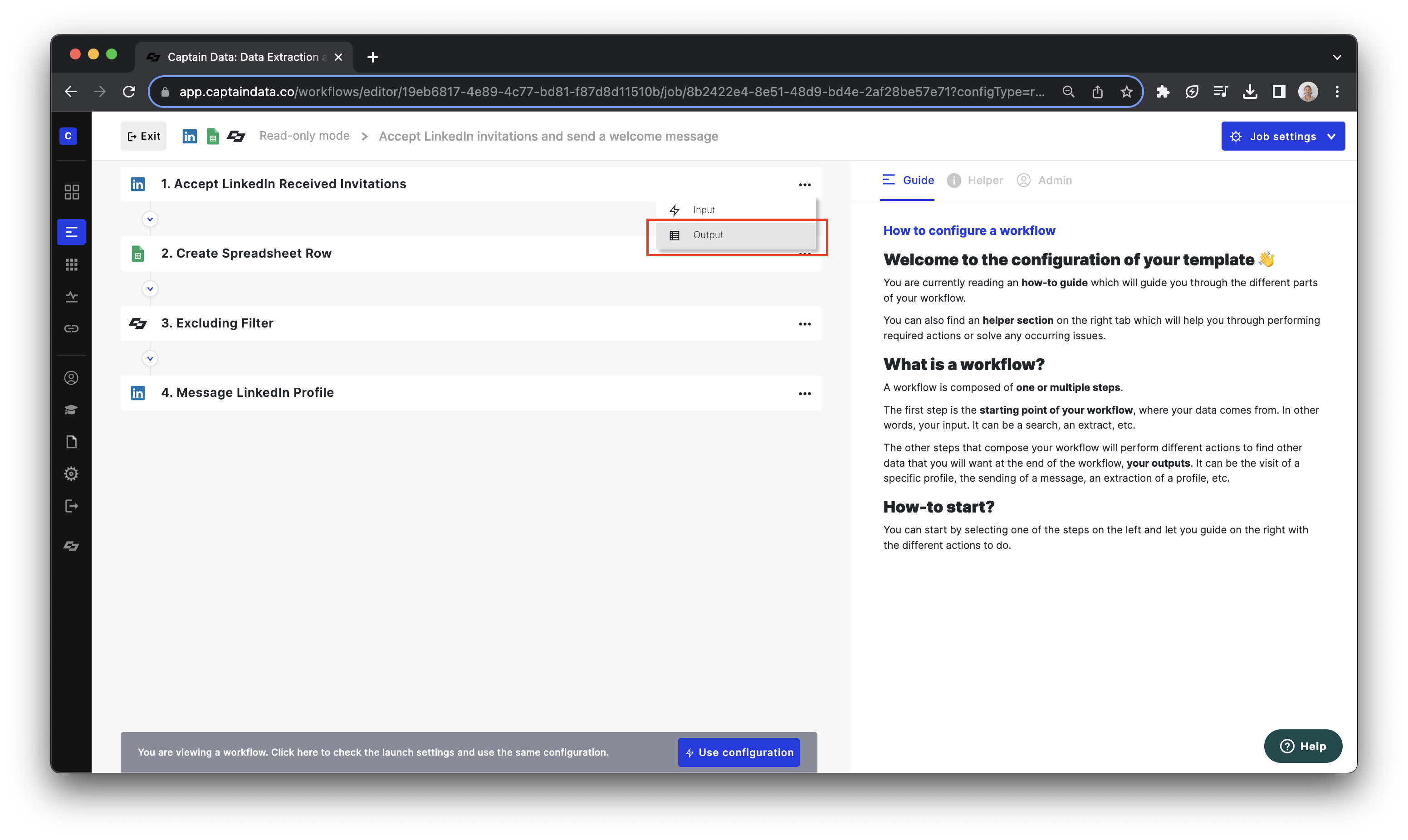Open the three-dot menu for Message LinkedIn Profile
Screen dimensions: 1408x840
pyautogui.click(x=804, y=393)
